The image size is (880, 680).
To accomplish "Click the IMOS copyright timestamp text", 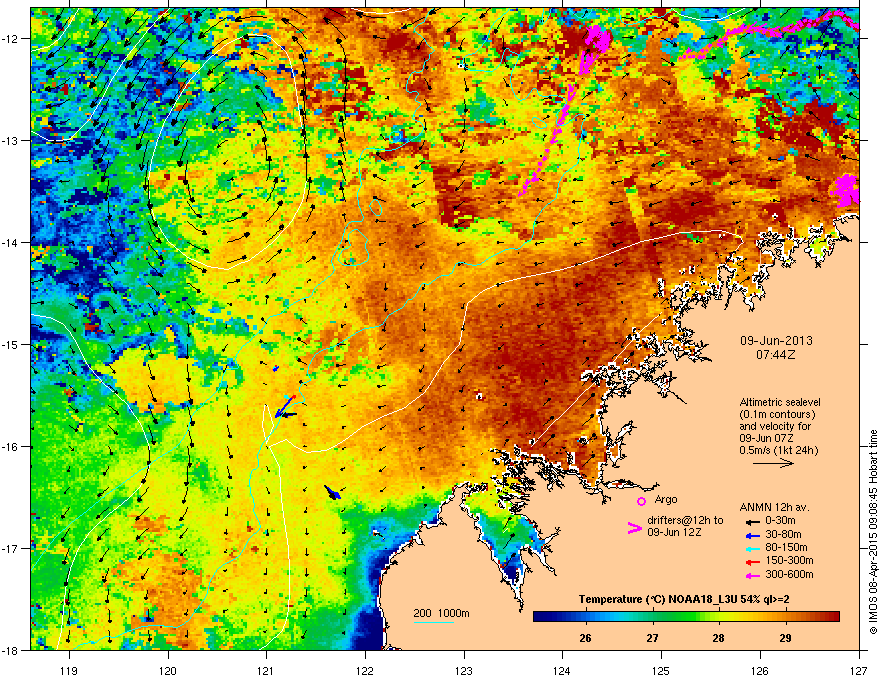I will [x=873, y=532].
